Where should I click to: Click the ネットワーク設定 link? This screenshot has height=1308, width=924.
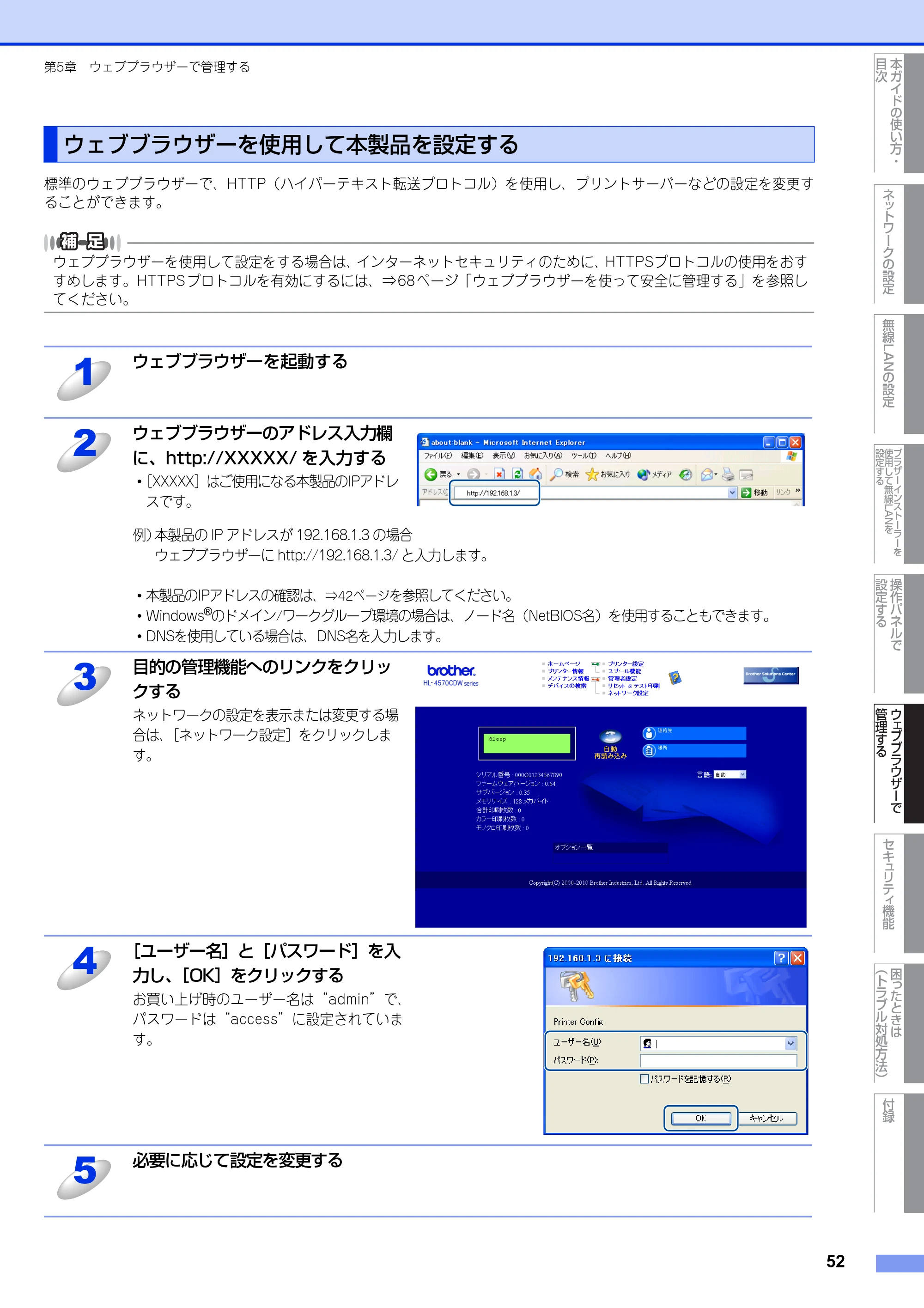tap(628, 694)
